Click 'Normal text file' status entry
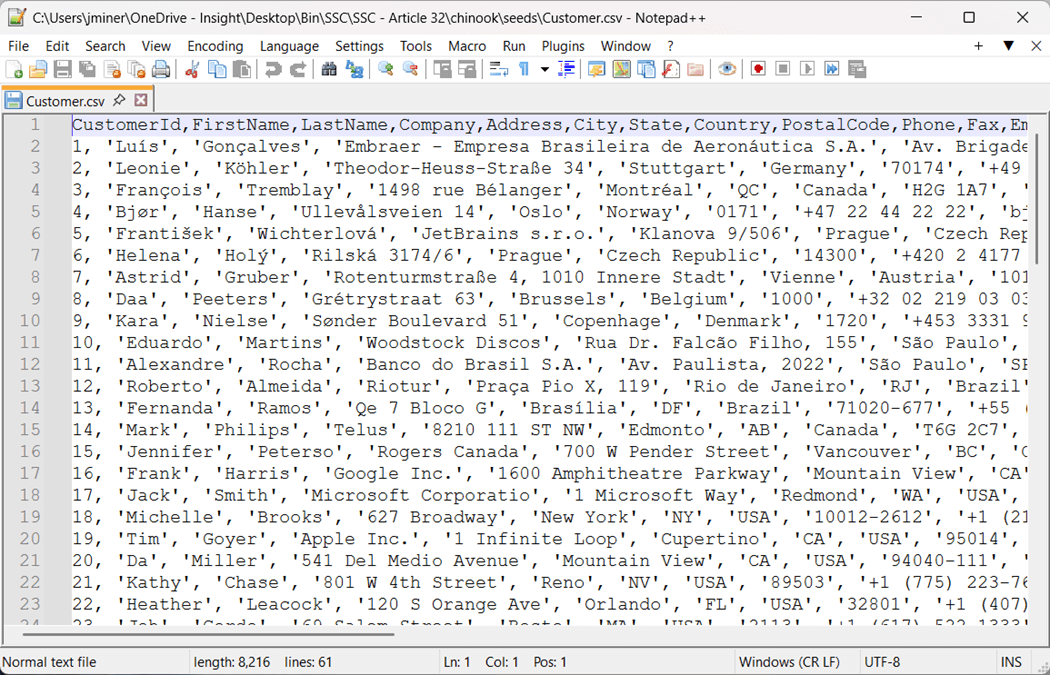Viewport: 1050px width, 675px height. (50, 662)
